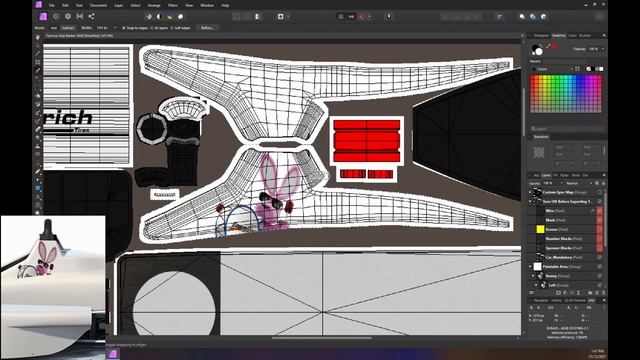Click the Assistant icon in the toolbar

(389, 16)
